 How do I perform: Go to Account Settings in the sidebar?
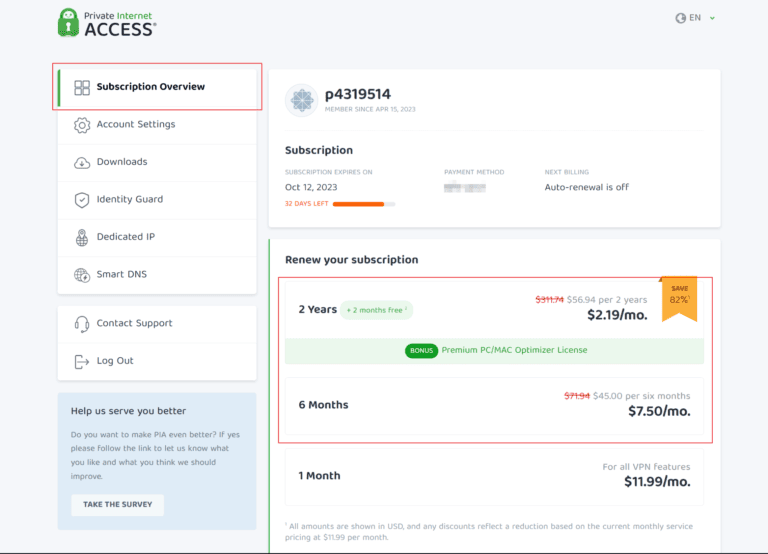point(136,125)
